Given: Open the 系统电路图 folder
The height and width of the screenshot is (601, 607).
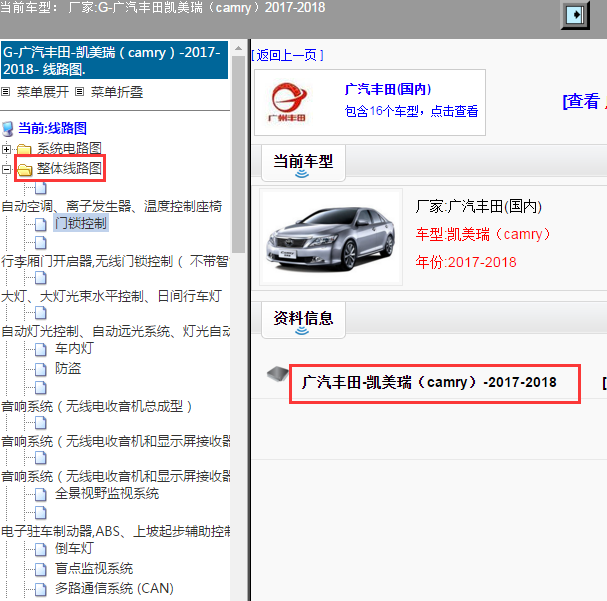Looking at the screenshot, I should coord(69,148).
